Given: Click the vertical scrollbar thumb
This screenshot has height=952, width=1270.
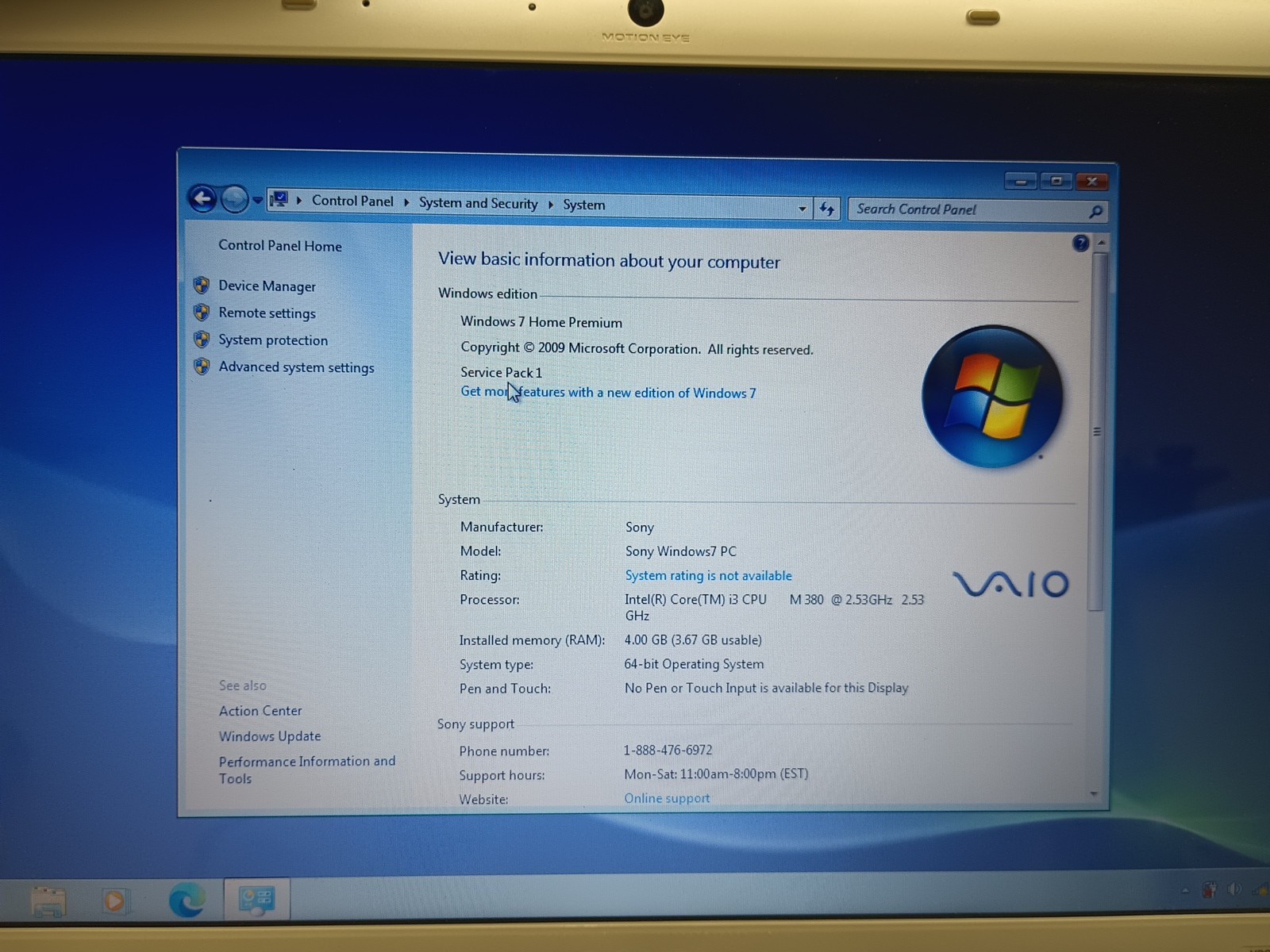Looking at the screenshot, I should pyautogui.click(x=1098, y=432).
